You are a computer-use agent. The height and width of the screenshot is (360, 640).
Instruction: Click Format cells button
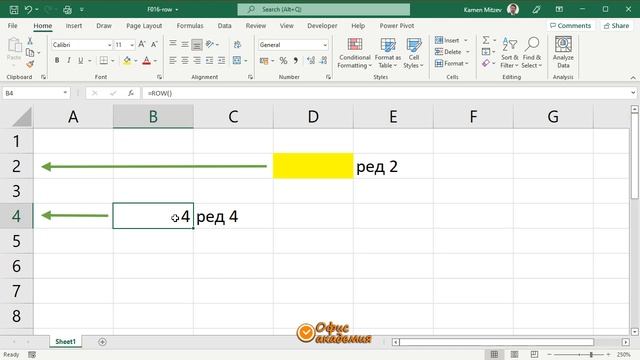click(x=451, y=64)
